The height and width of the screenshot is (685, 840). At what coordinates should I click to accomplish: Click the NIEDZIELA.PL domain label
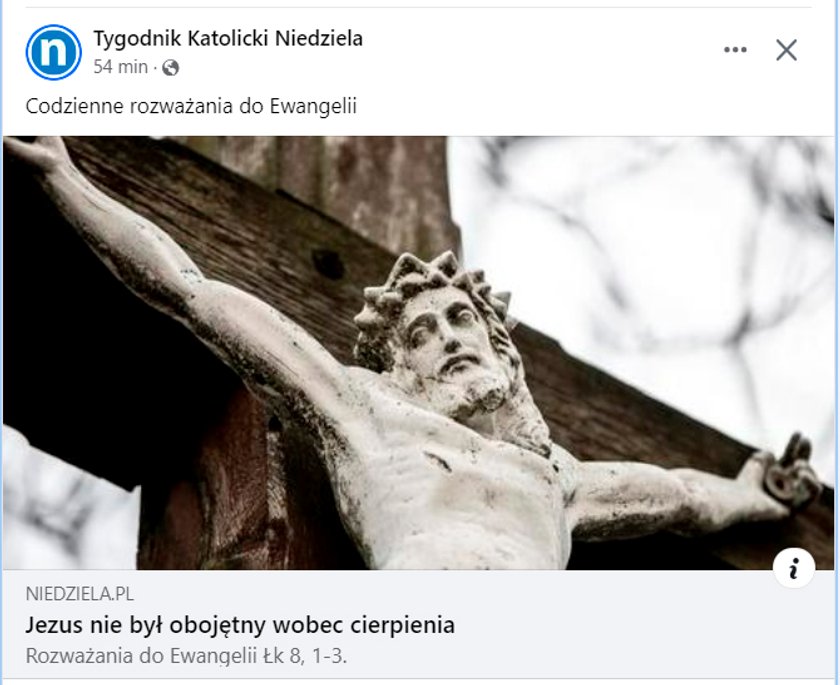coord(80,594)
